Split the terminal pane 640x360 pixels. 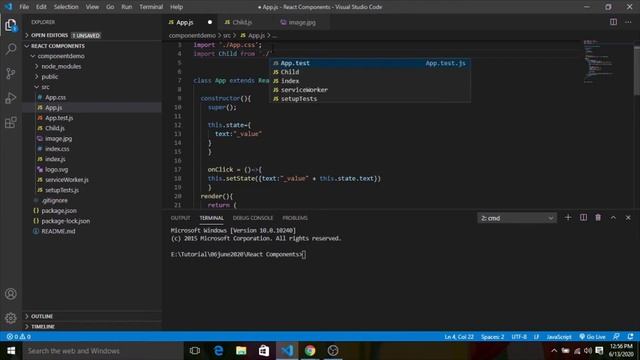click(x=583, y=218)
